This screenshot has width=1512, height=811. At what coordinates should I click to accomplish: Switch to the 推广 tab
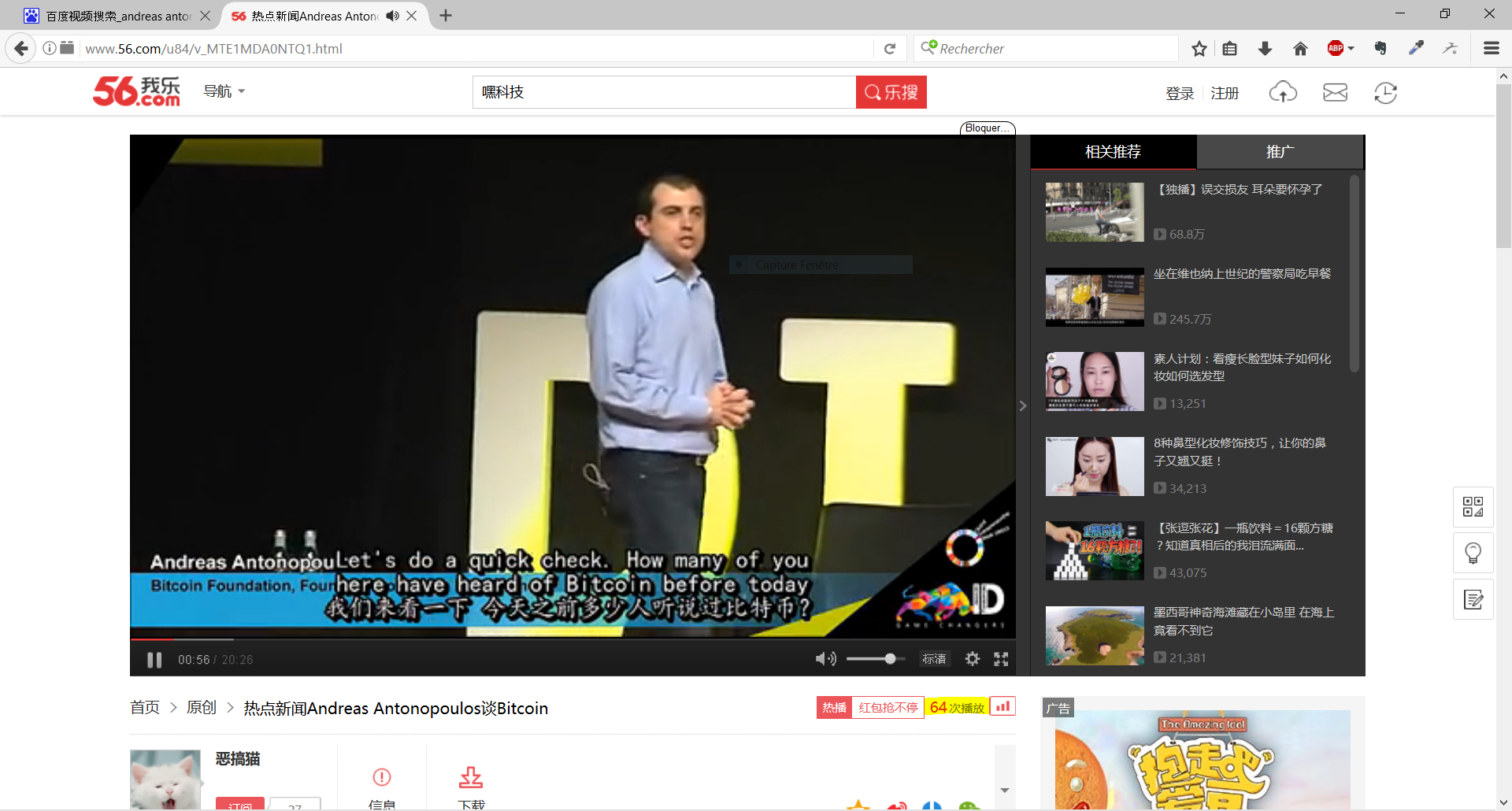pyautogui.click(x=1280, y=151)
